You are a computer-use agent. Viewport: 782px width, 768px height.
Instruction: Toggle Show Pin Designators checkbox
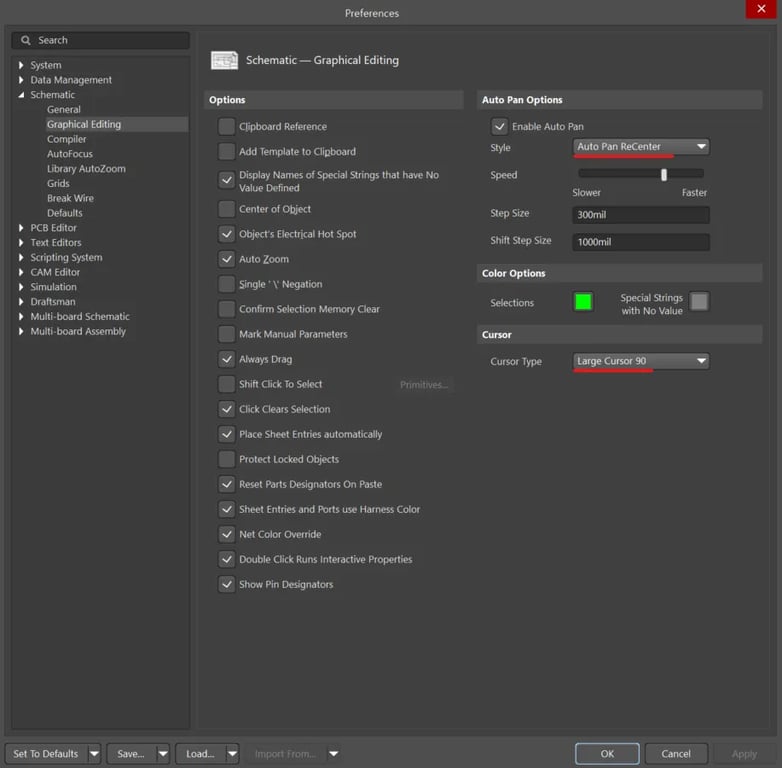(226, 584)
